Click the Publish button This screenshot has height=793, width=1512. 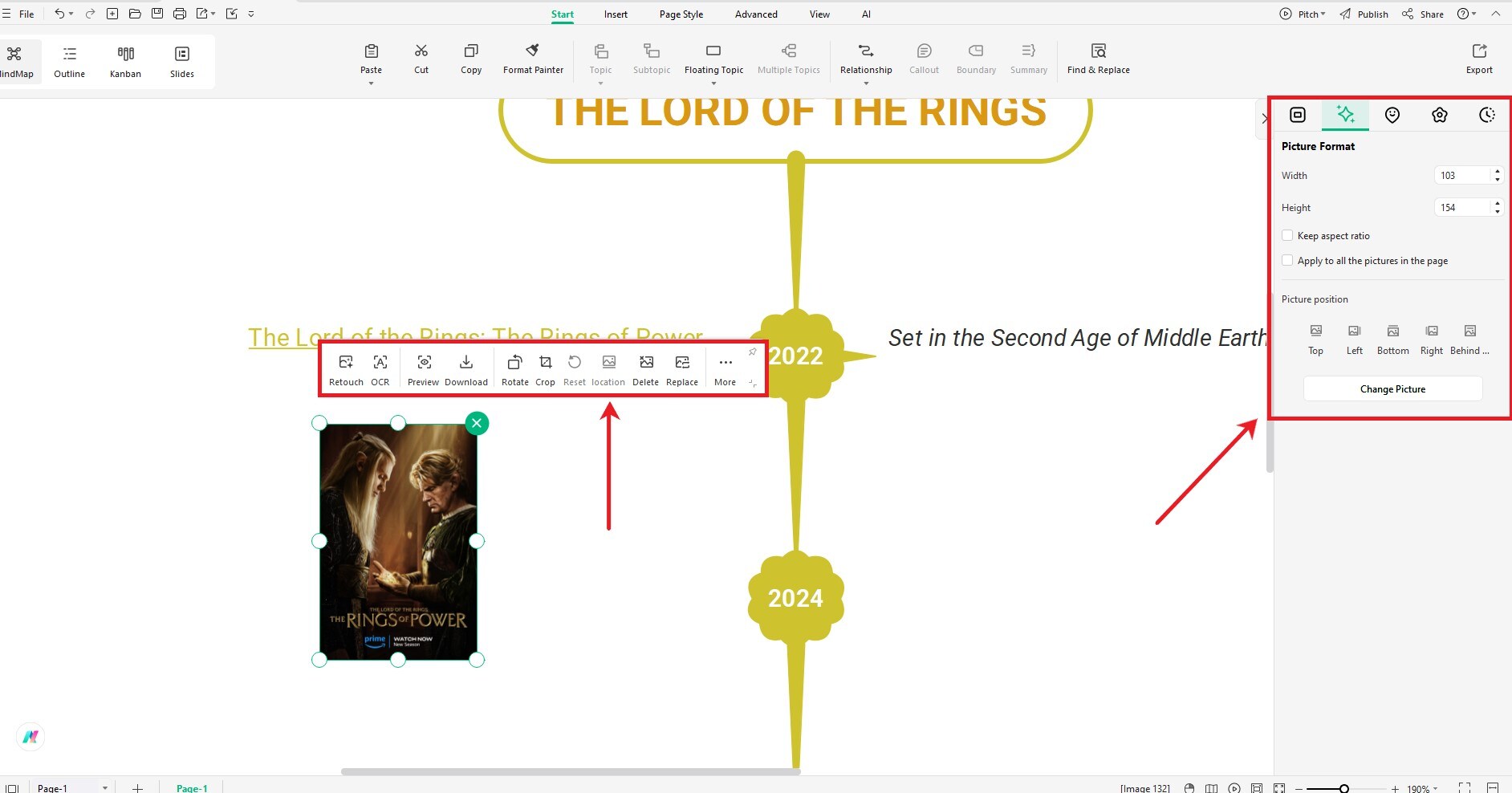click(x=1364, y=14)
